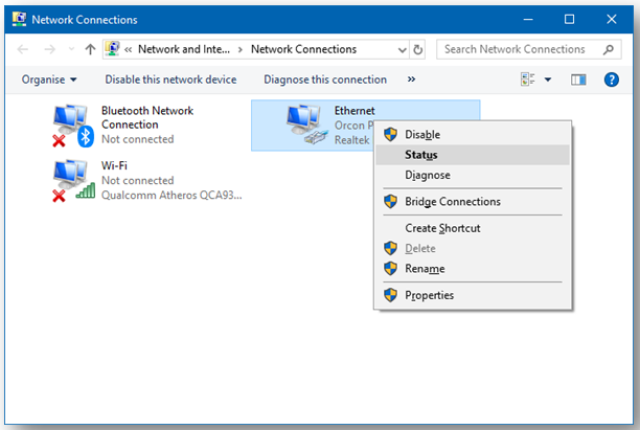Select the Bluetooth Network Connection adapter icon
Image resolution: width=640 pixels, height=430 pixels.
pos(73,125)
